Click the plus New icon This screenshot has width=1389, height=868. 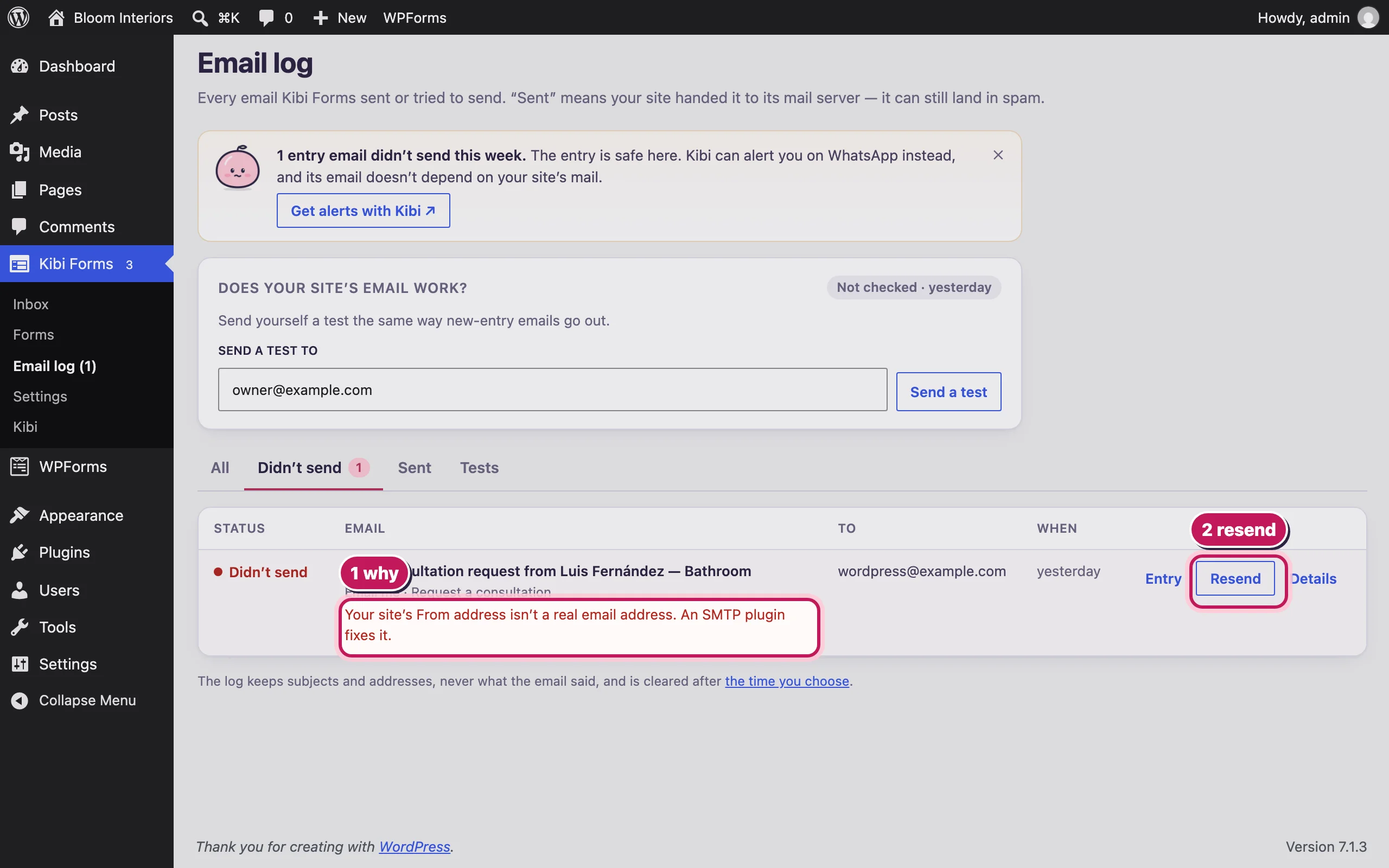tap(320, 18)
